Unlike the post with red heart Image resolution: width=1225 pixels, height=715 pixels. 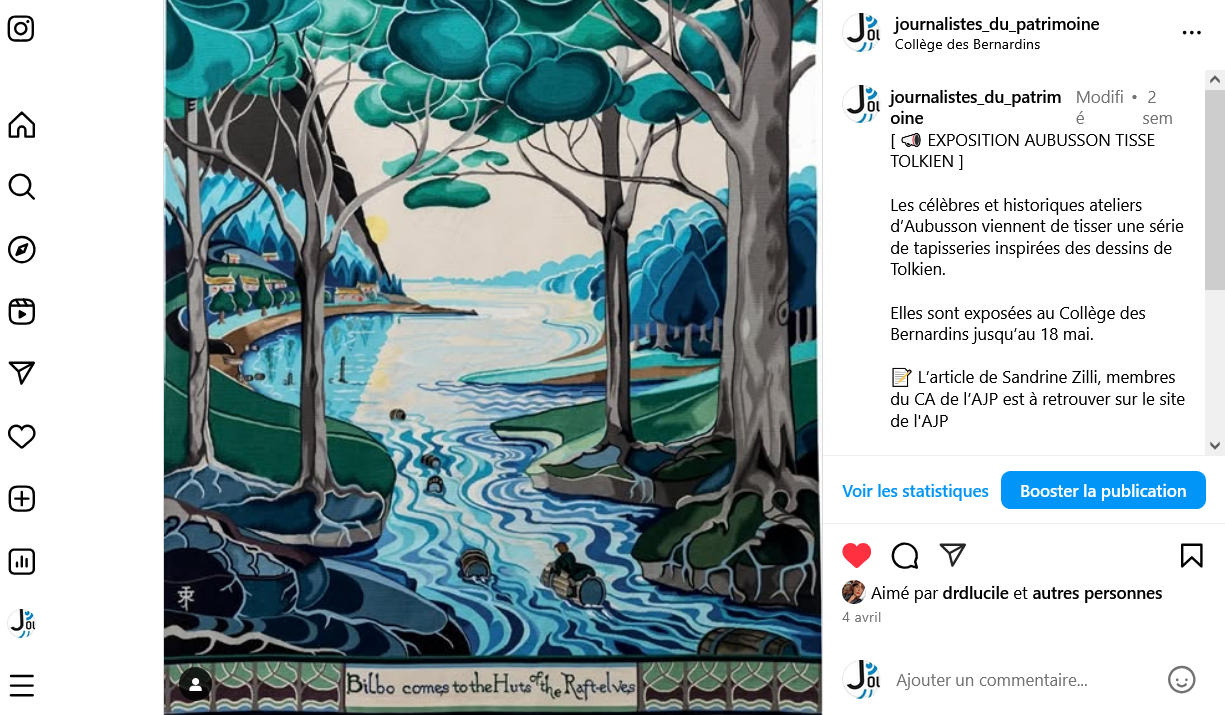(x=857, y=556)
